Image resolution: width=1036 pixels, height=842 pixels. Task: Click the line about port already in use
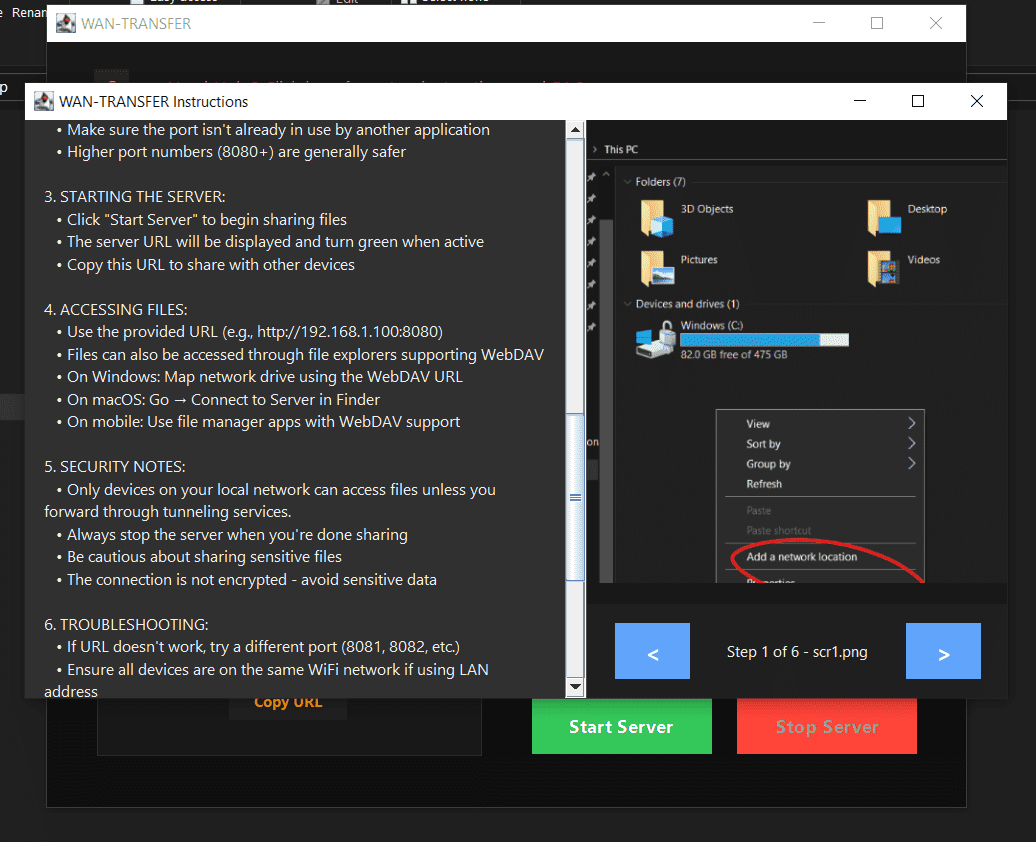click(x=273, y=130)
